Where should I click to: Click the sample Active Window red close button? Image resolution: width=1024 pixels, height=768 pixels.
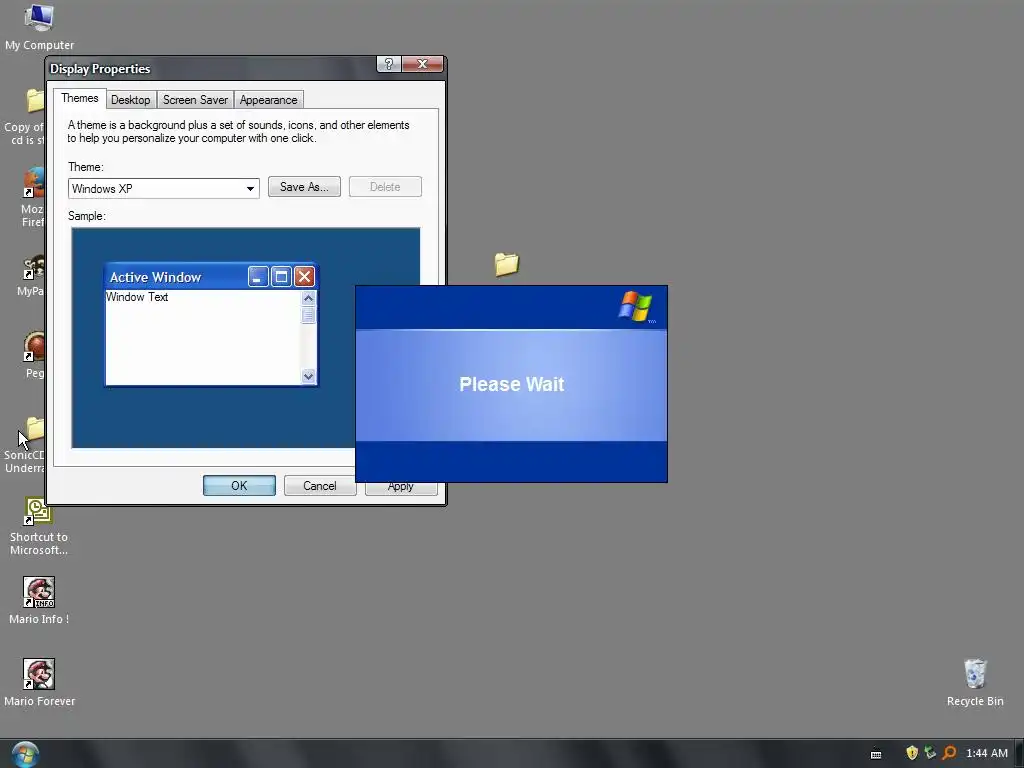pyautogui.click(x=304, y=277)
